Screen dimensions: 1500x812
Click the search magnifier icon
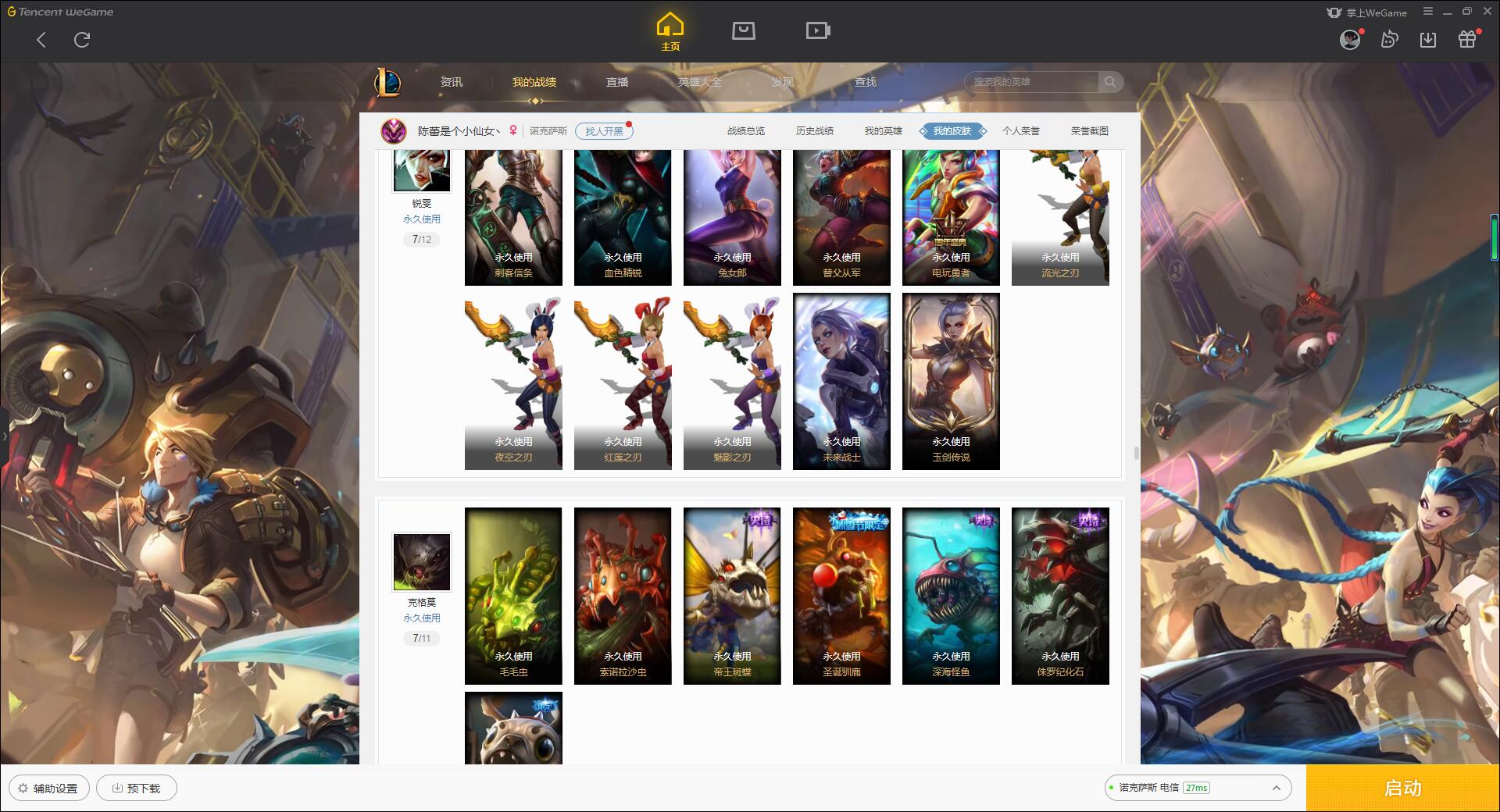tap(1110, 82)
